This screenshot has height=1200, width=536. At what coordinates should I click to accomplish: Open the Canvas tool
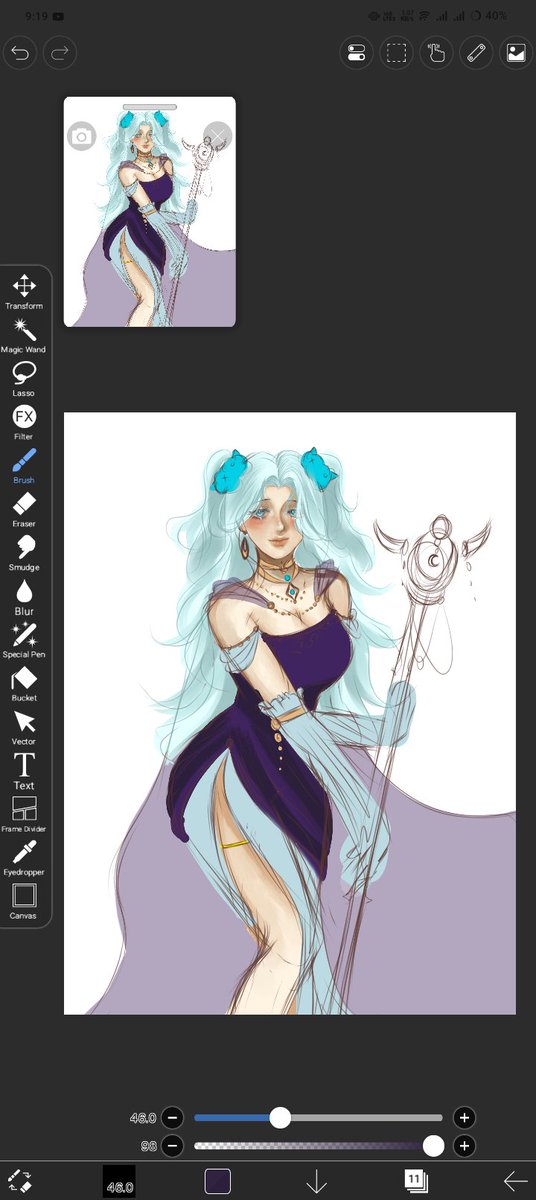24,902
